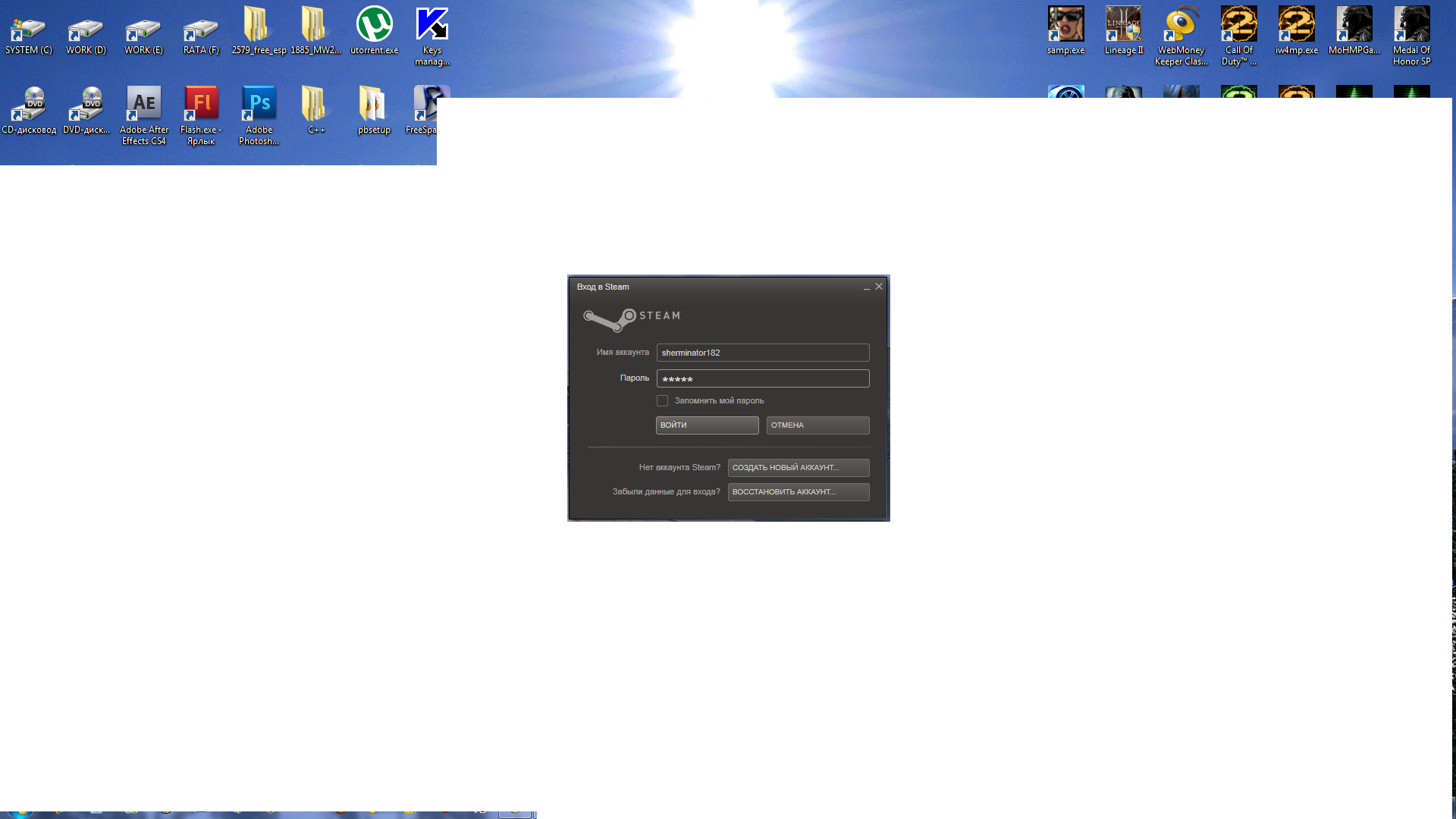Launch Lineage II shortcut
The image size is (1456, 819).
pos(1124,32)
